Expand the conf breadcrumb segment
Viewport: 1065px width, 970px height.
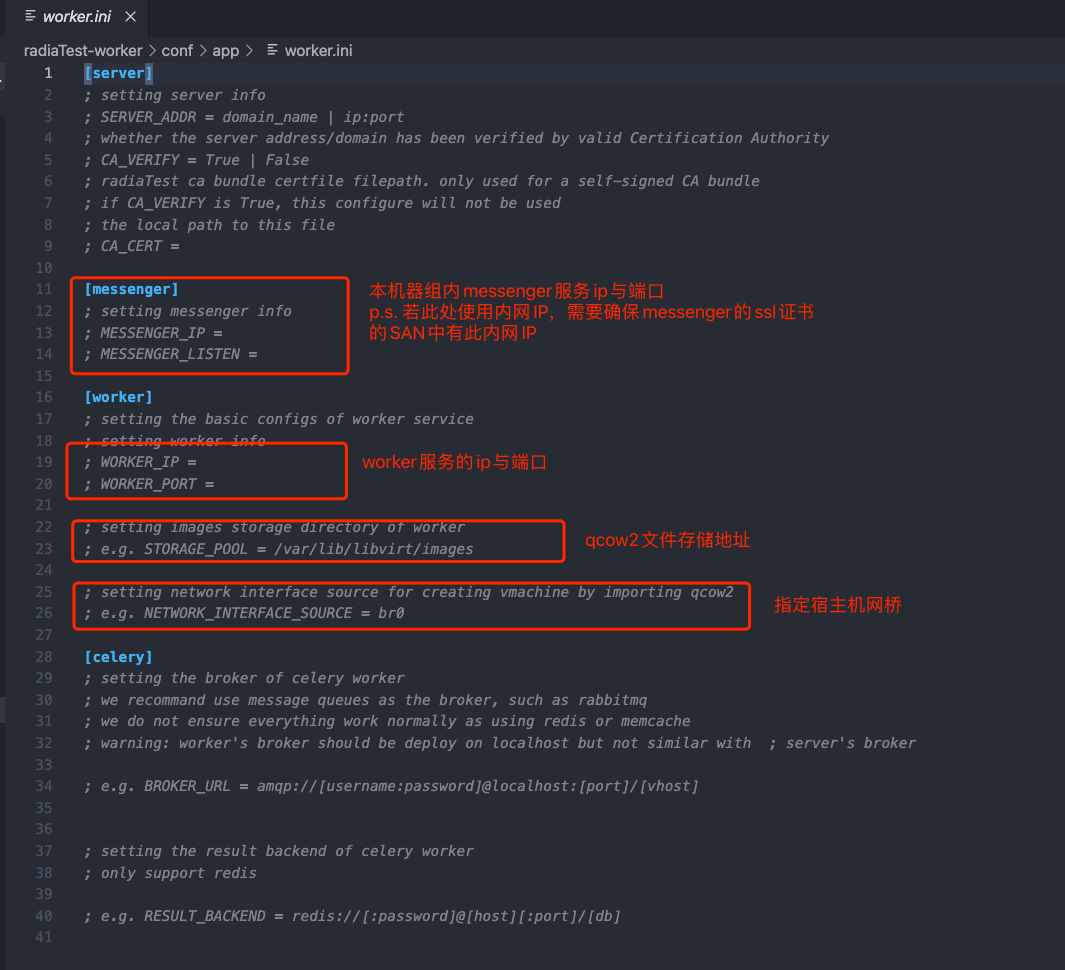point(177,50)
